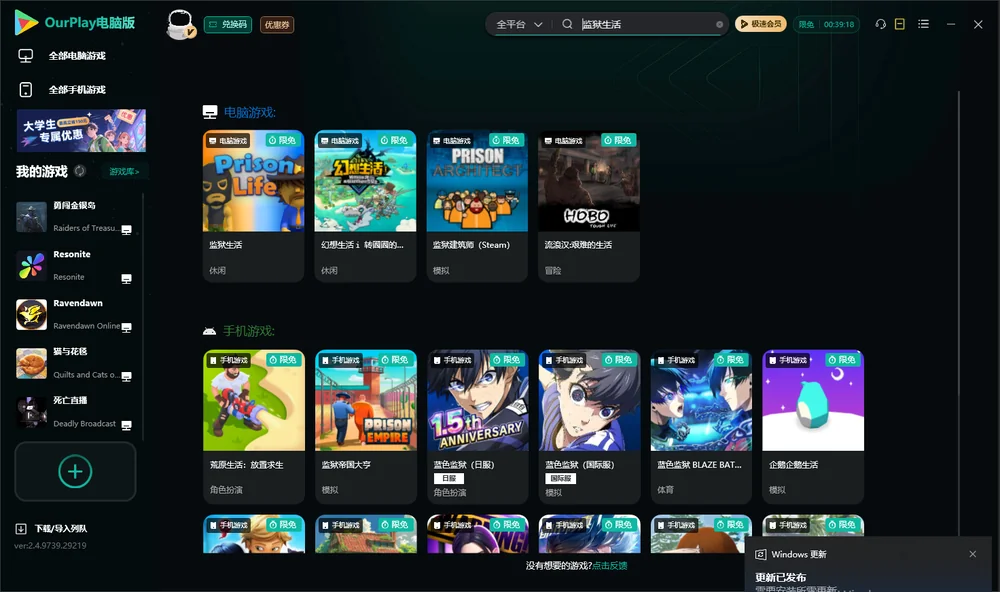The image size is (1000, 592).
Task: Open customer service headset icon
Action: point(881,24)
